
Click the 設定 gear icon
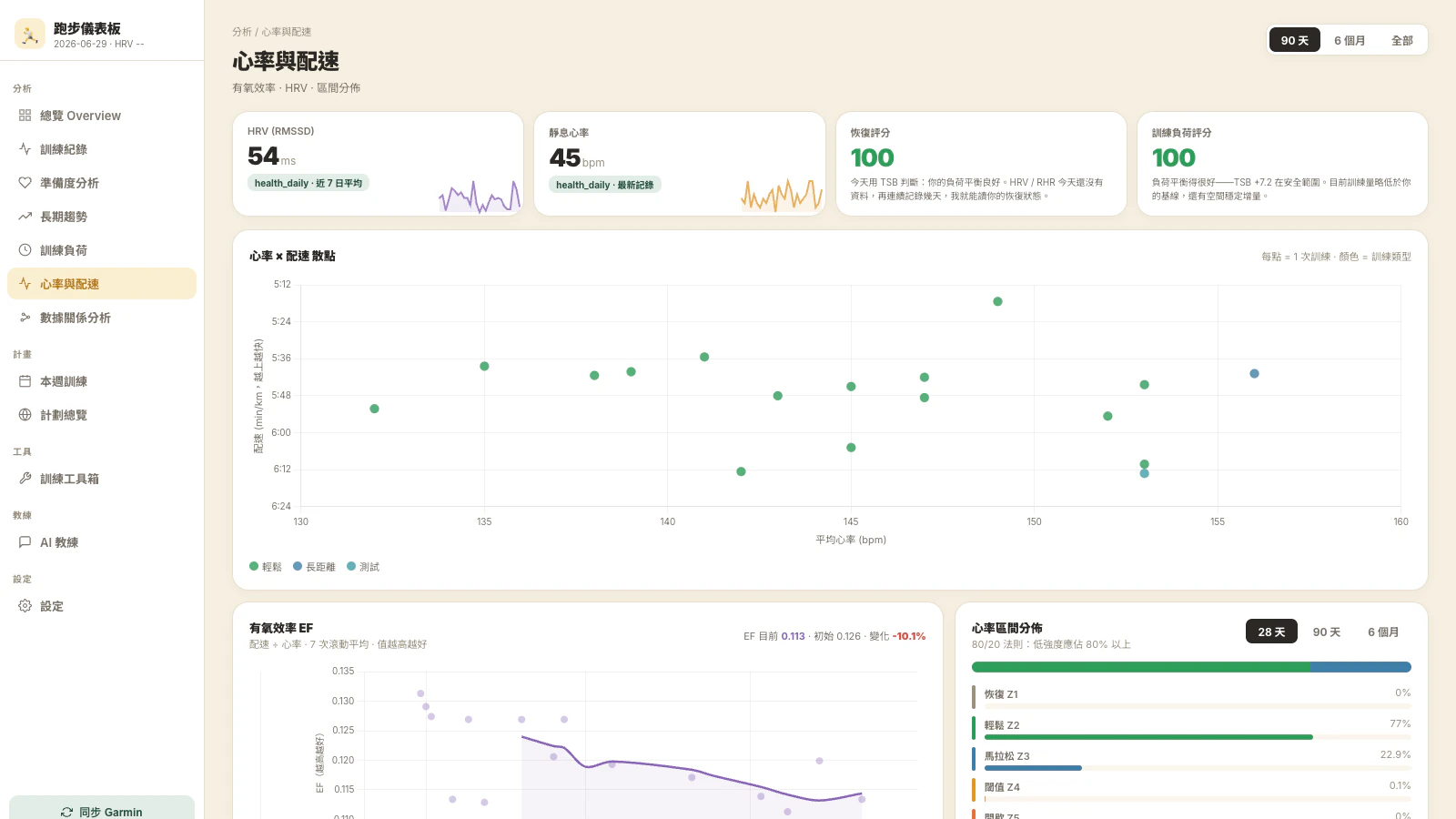(x=25, y=606)
